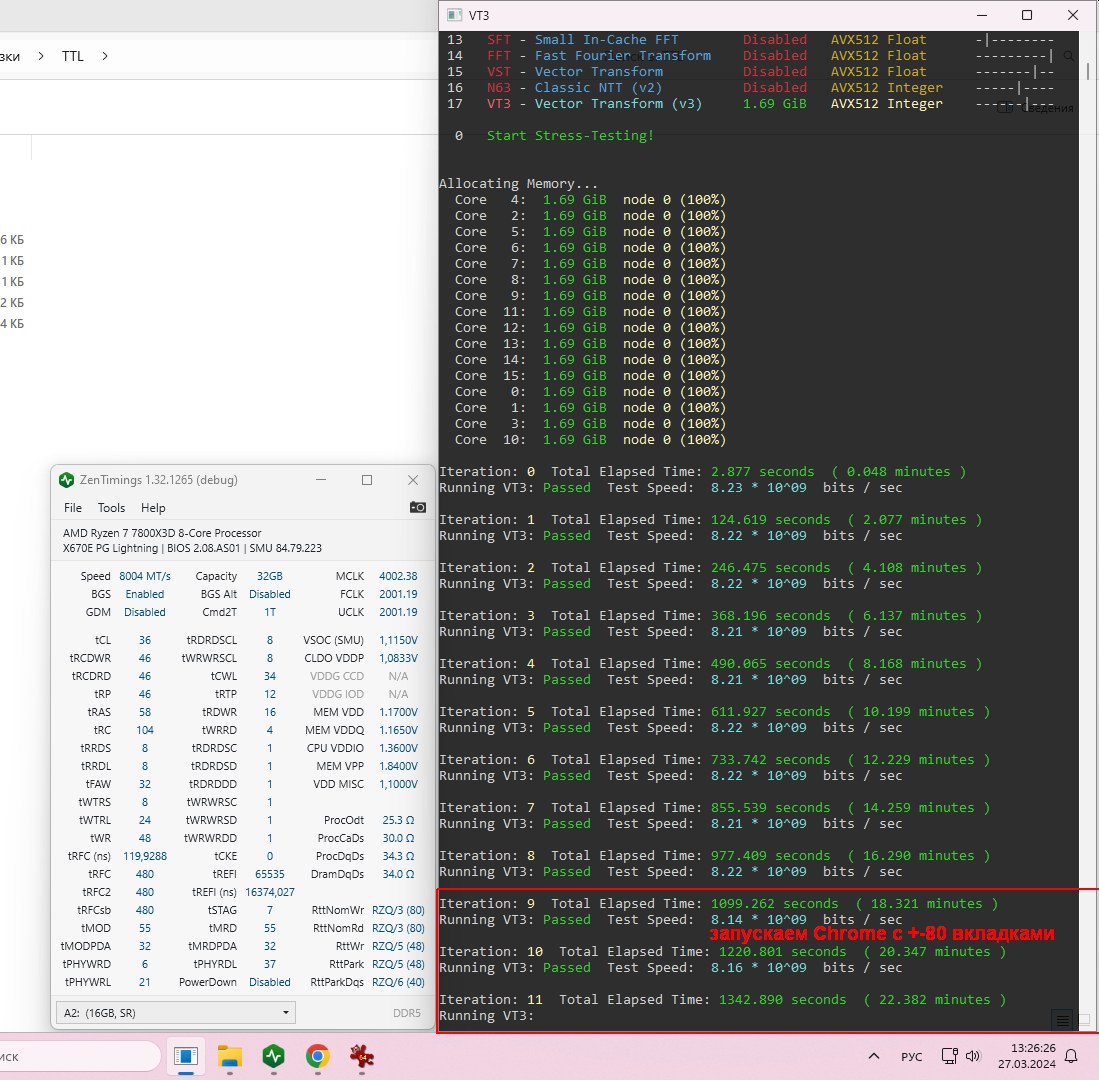Viewport: 1099px width, 1080px height.
Task: Open Google Chrome from the taskbar
Action: (318, 1056)
